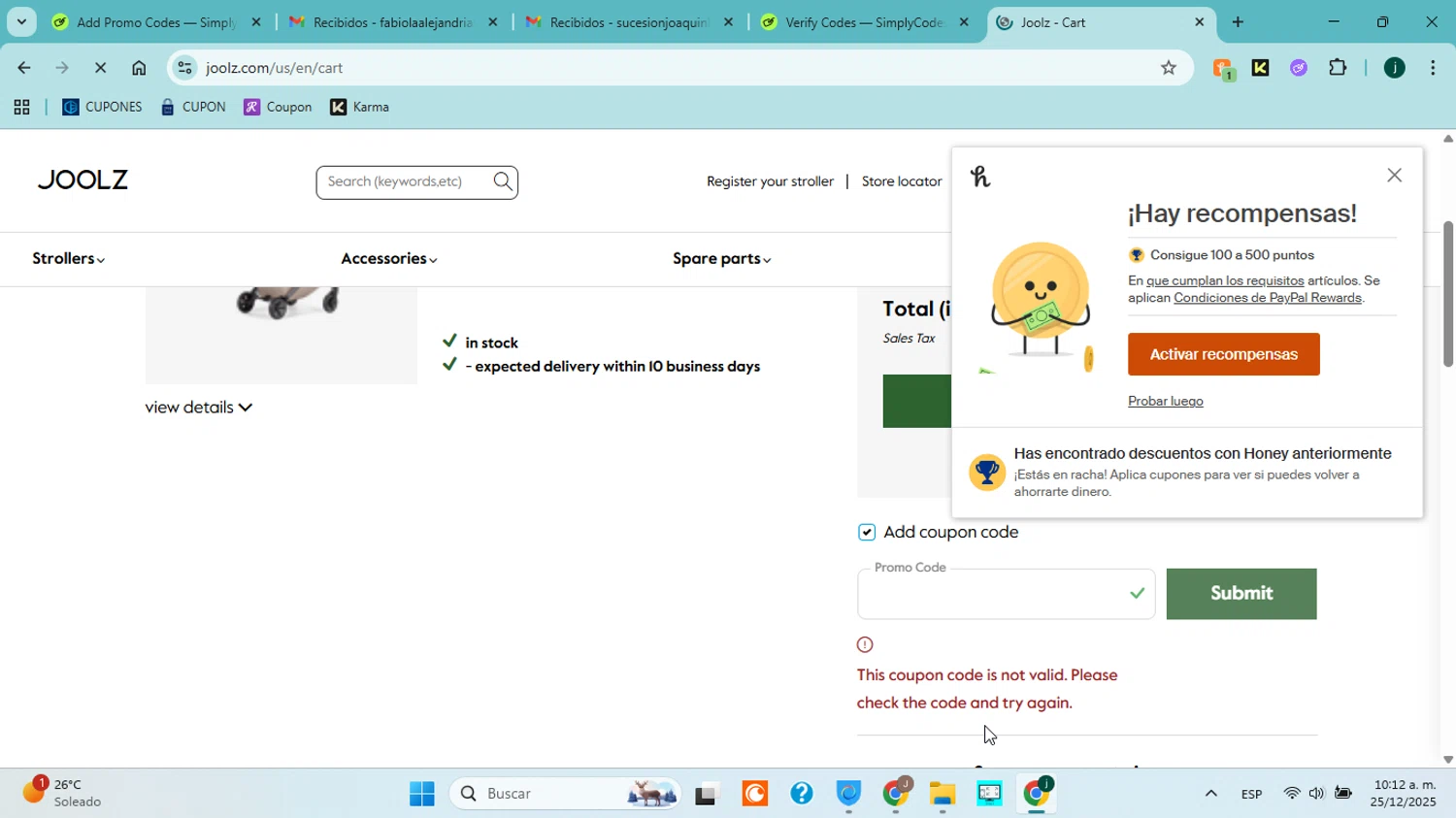Submit the promo code
Screen dimensions: 1456x818
1241,594
